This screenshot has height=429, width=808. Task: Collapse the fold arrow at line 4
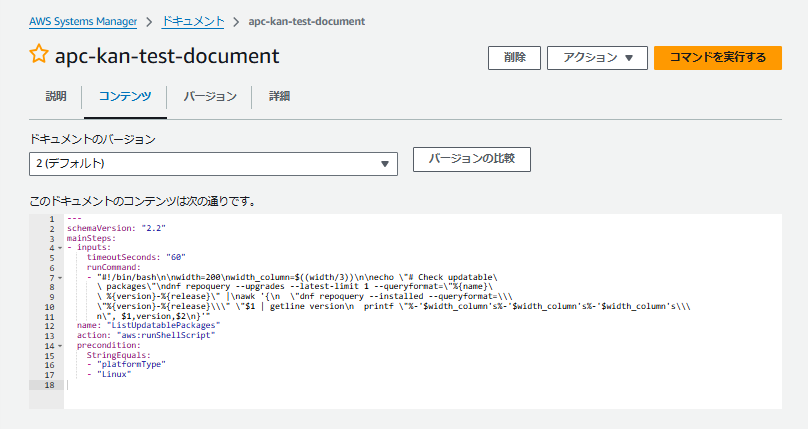[x=60, y=248]
